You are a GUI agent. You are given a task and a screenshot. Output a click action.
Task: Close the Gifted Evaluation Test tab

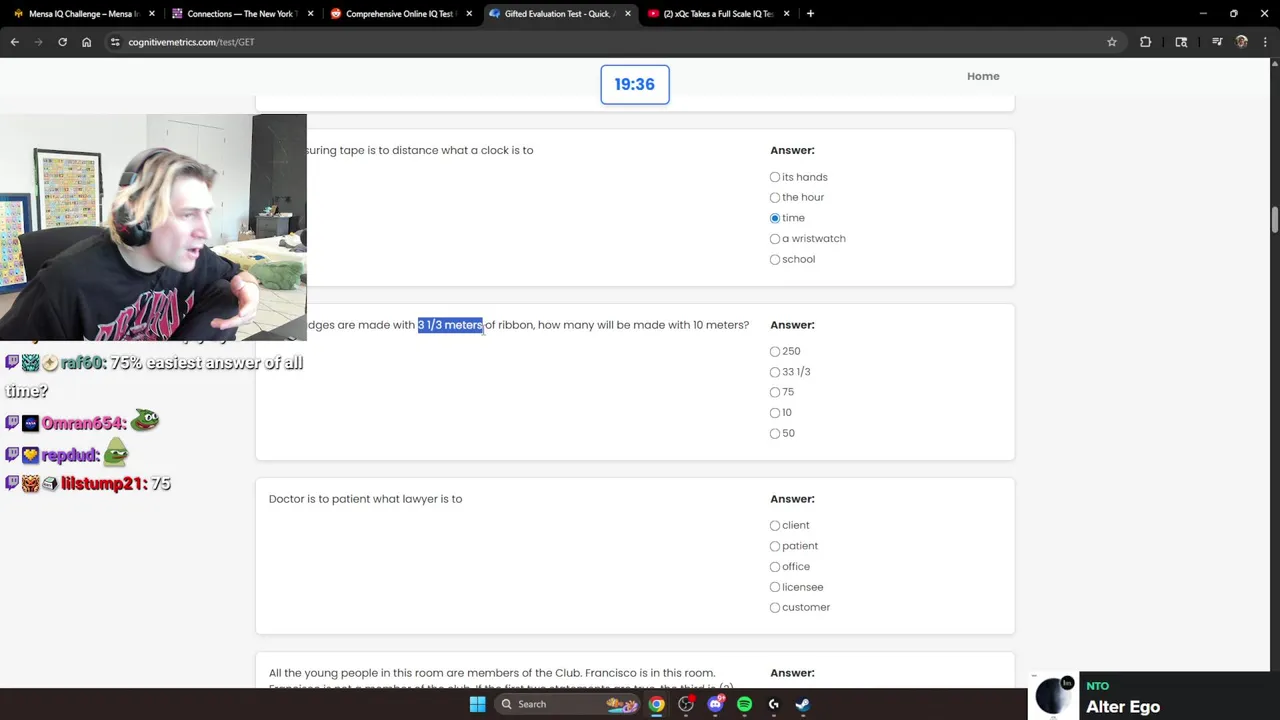(628, 14)
